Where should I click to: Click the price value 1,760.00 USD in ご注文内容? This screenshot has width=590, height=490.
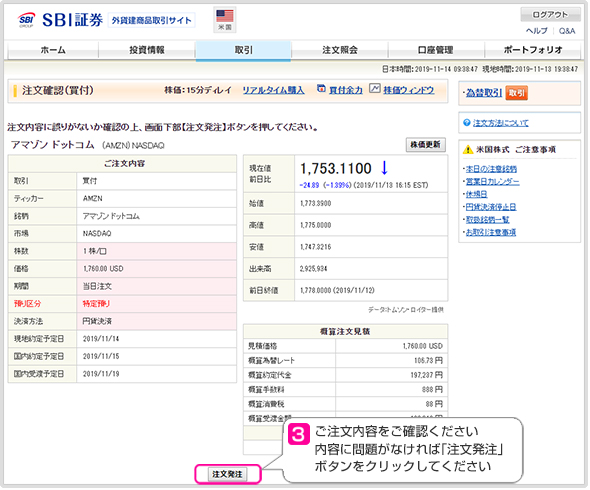103,269
